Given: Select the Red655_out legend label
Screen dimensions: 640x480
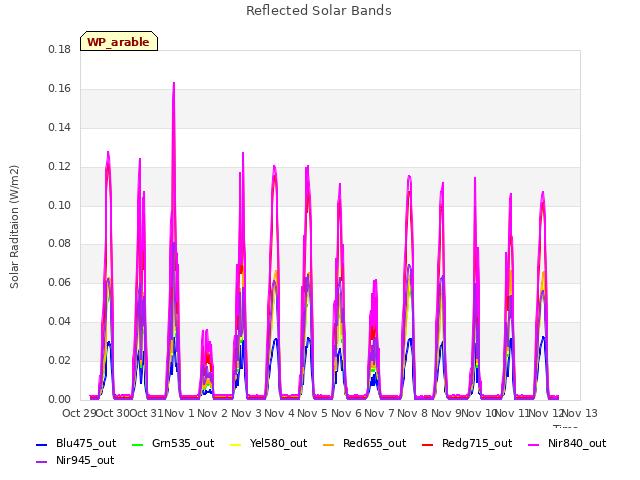Looking at the screenshot, I should tap(374, 443).
